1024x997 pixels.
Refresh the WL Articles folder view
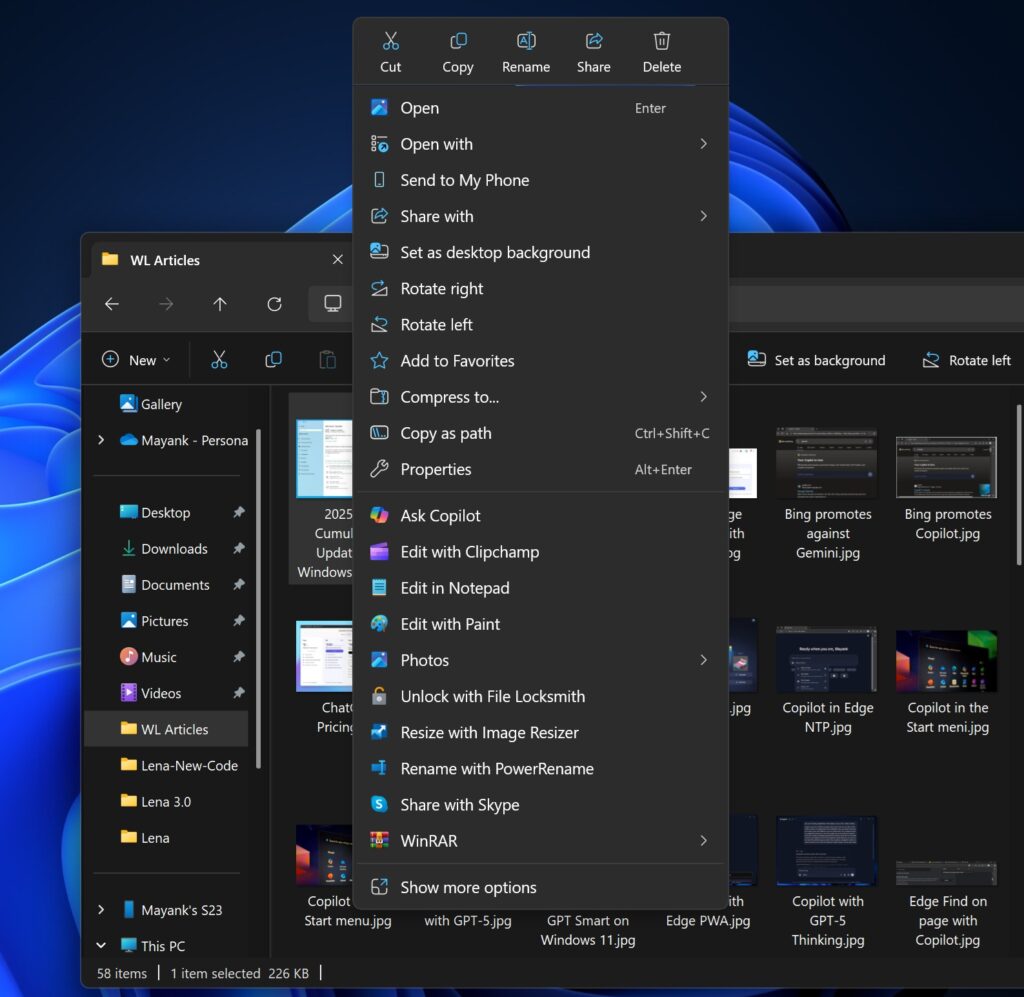pyautogui.click(x=274, y=304)
